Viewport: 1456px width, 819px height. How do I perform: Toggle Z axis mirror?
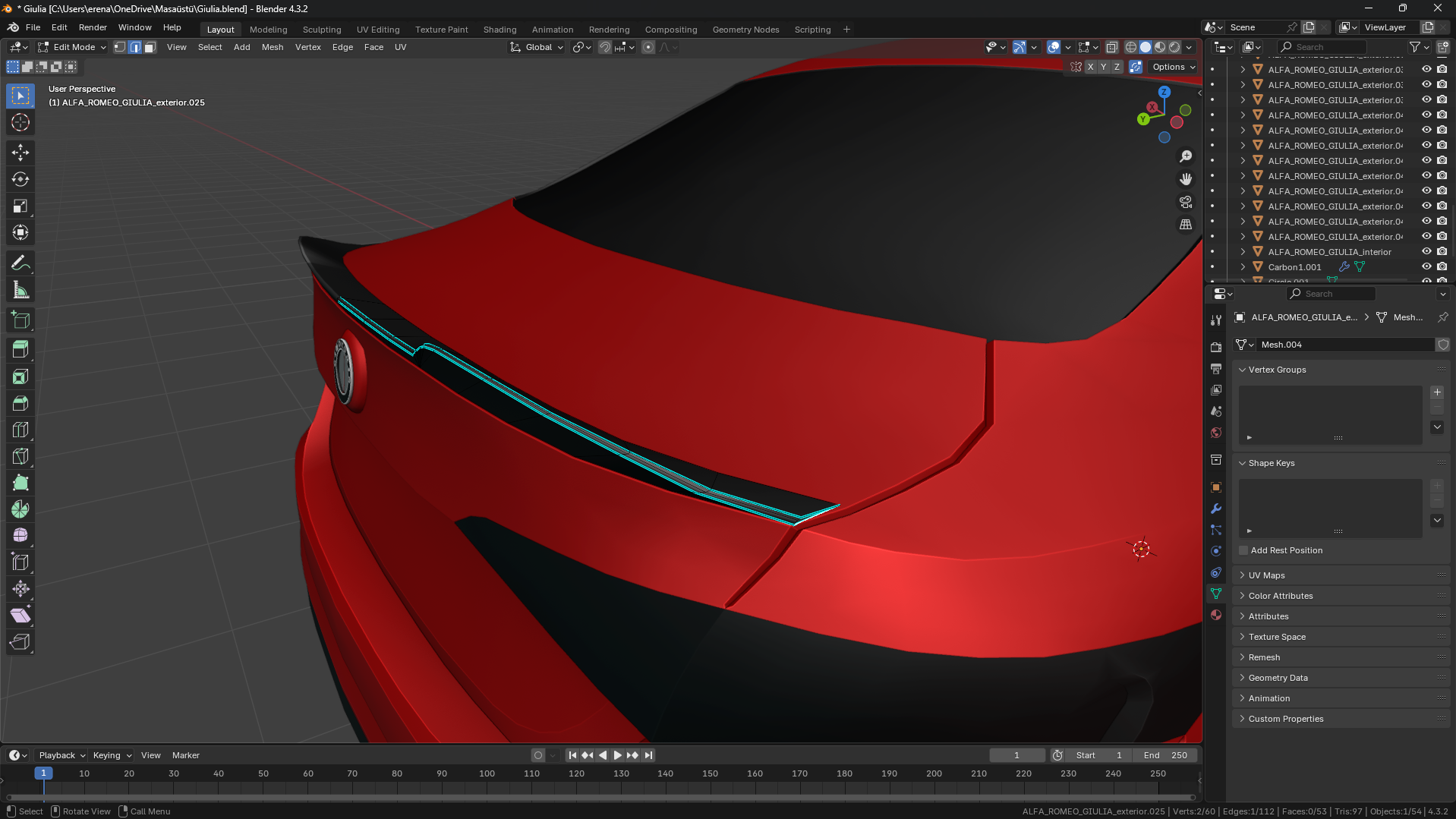[1117, 67]
